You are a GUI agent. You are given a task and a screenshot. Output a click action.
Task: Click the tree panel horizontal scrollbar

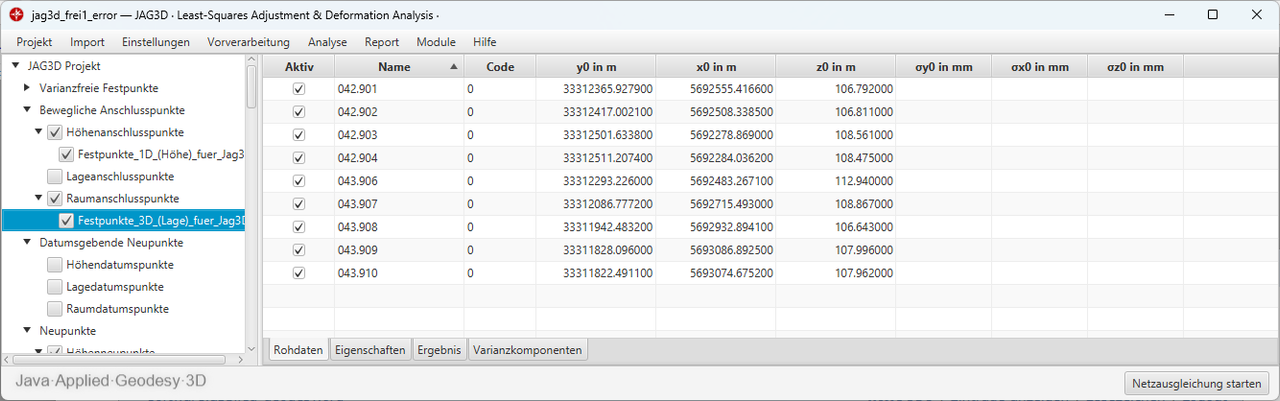(120, 358)
